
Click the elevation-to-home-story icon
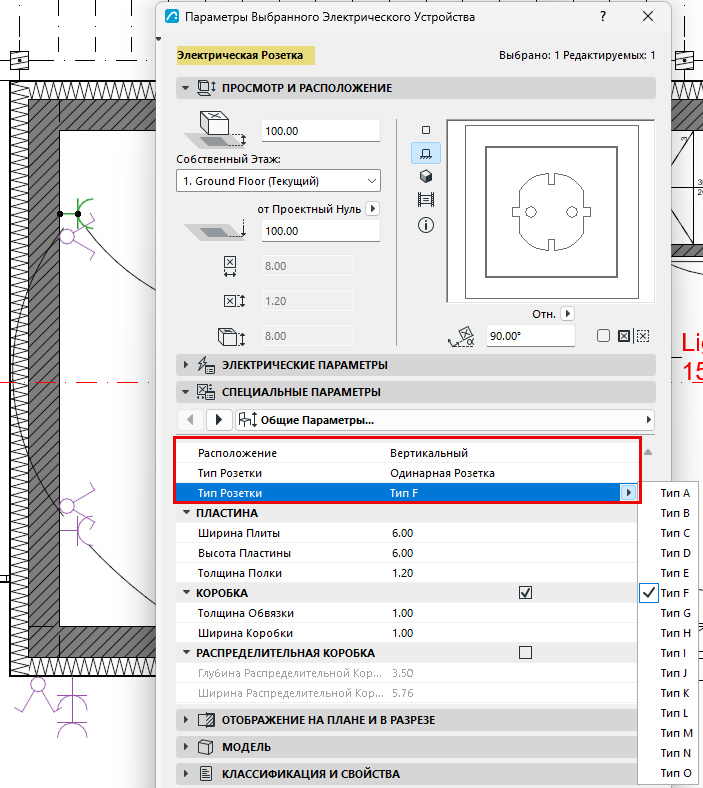216,130
